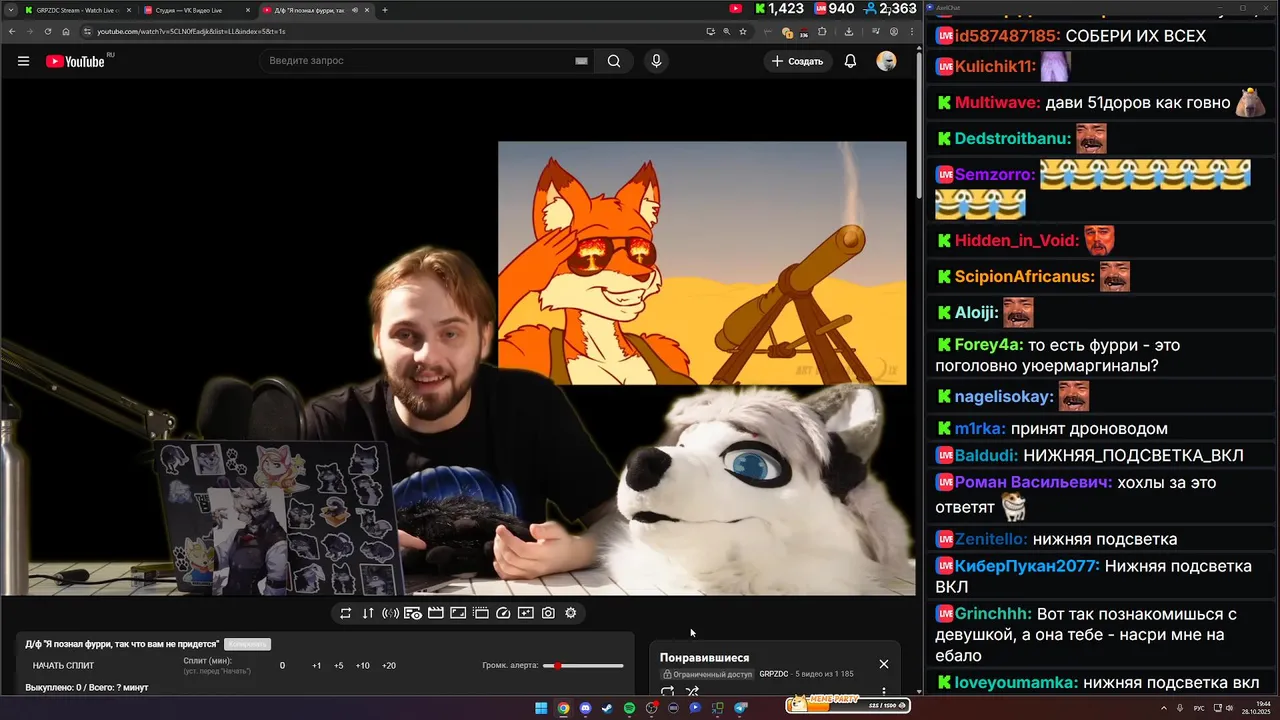Set split minutes with the +1 button
Screen dimensions: 1280x720
[x=316, y=666]
